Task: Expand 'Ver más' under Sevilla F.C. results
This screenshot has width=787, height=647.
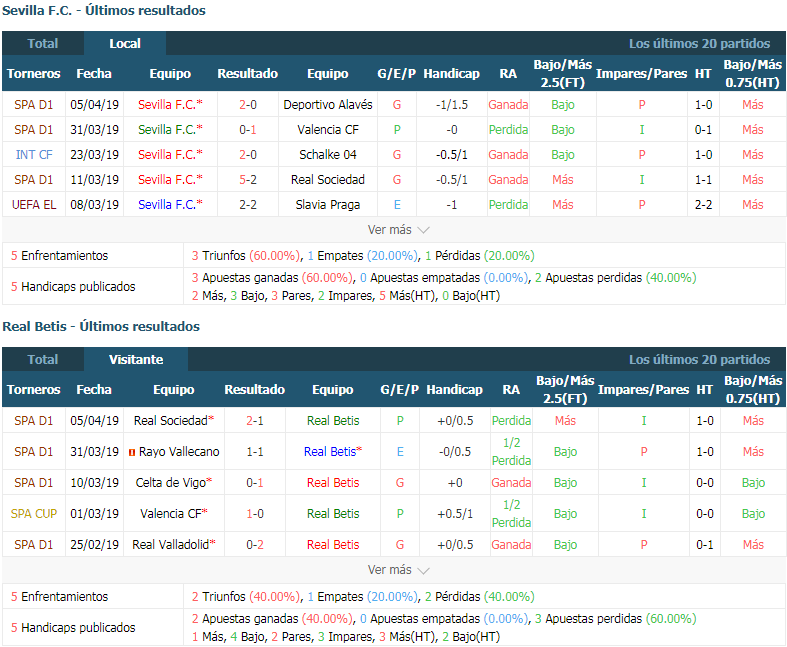Action: coord(398,230)
